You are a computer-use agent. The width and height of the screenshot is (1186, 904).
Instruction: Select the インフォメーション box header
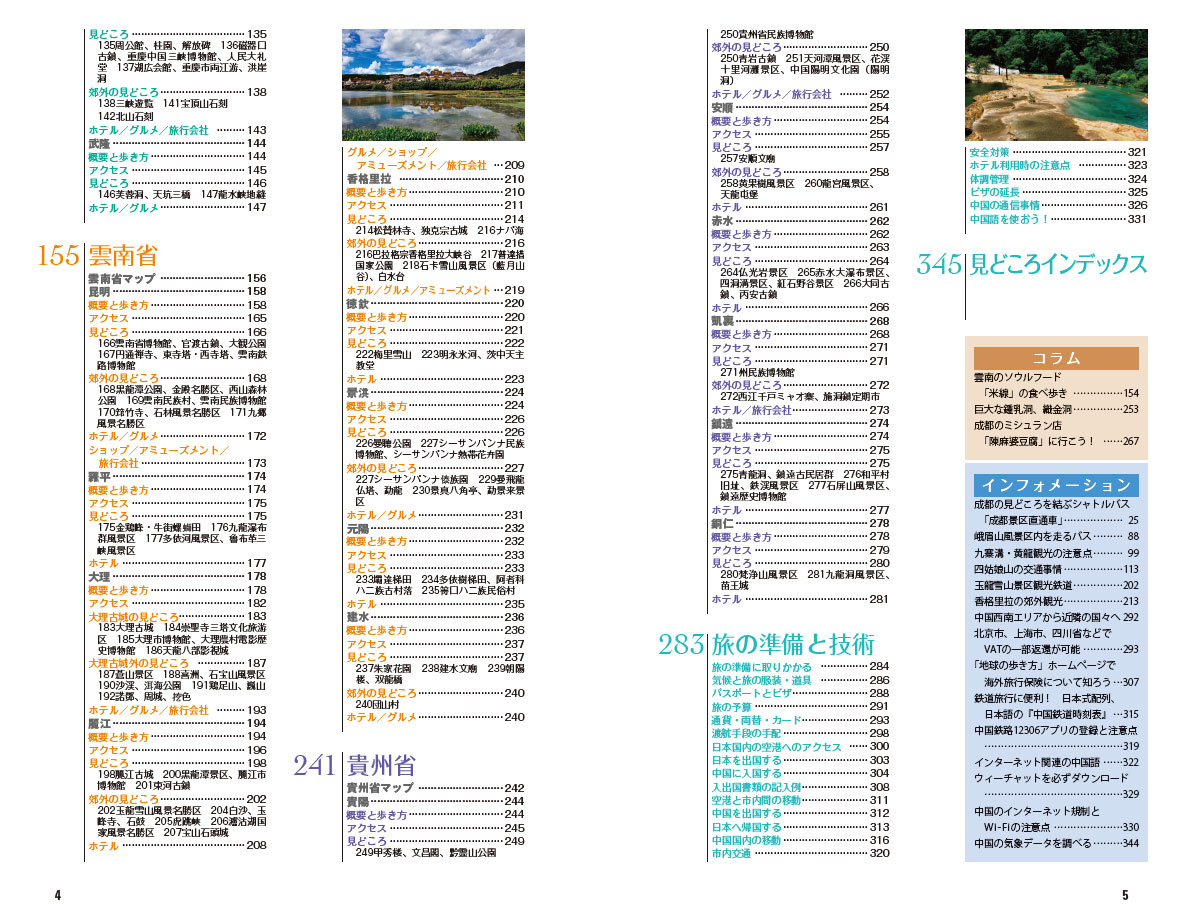1055,485
